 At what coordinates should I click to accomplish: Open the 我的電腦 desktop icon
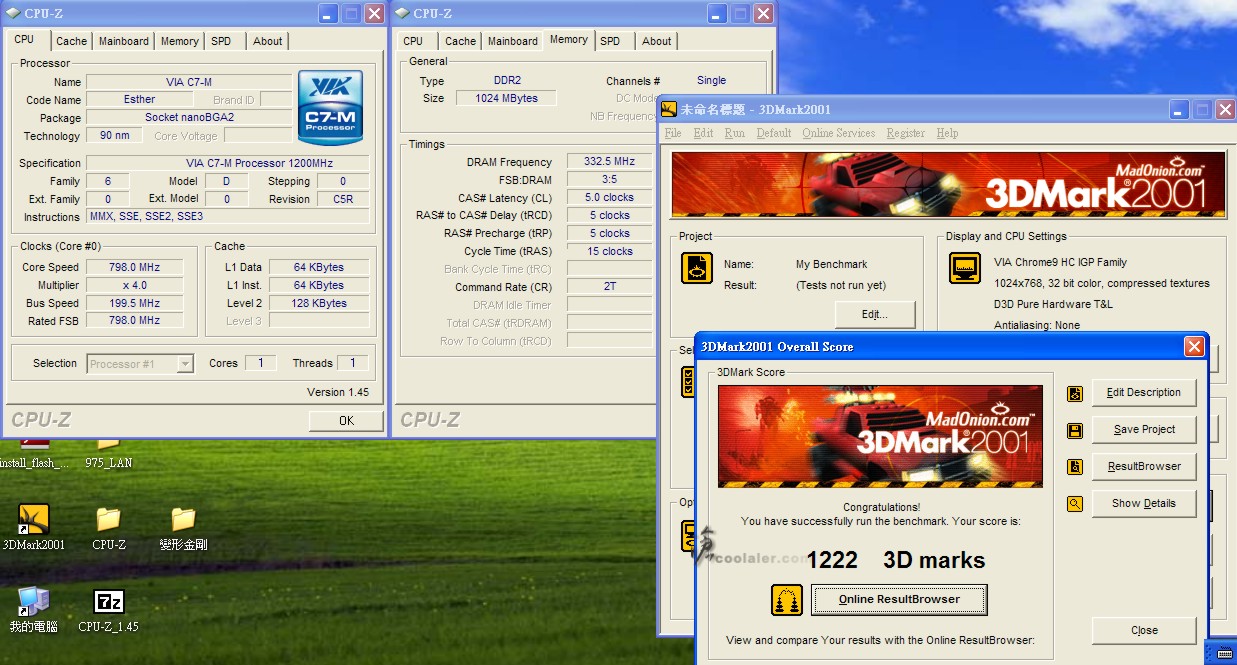click(34, 601)
